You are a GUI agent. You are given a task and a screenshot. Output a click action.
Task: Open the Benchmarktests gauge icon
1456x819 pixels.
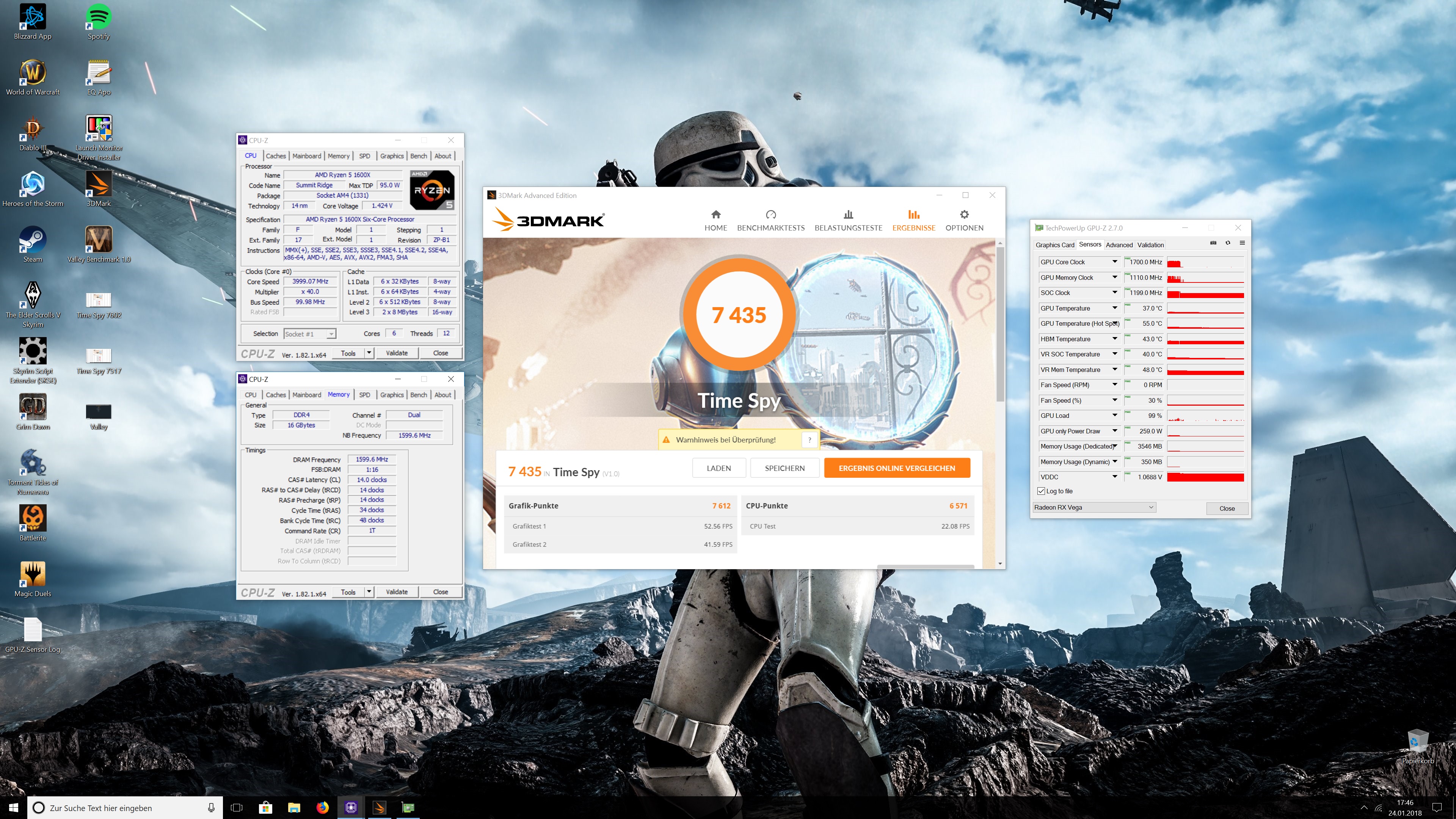click(x=770, y=215)
